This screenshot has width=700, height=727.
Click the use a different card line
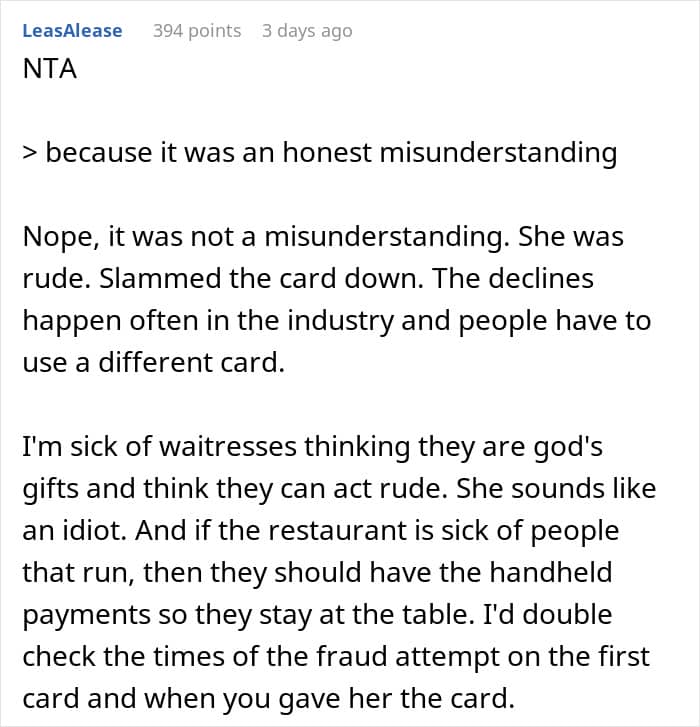pyautogui.click(x=153, y=363)
